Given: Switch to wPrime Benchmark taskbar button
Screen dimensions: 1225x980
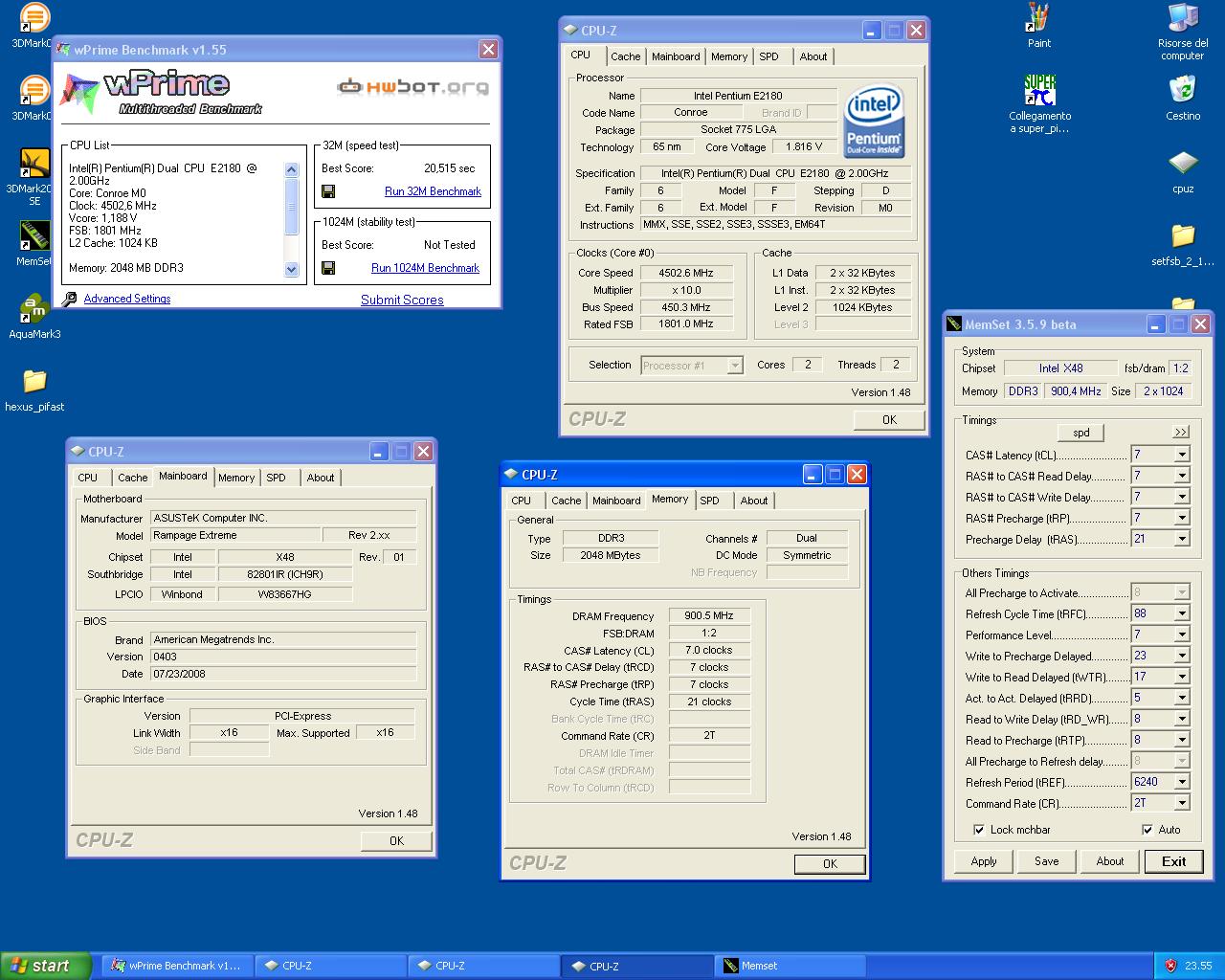Looking at the screenshot, I should (177, 966).
